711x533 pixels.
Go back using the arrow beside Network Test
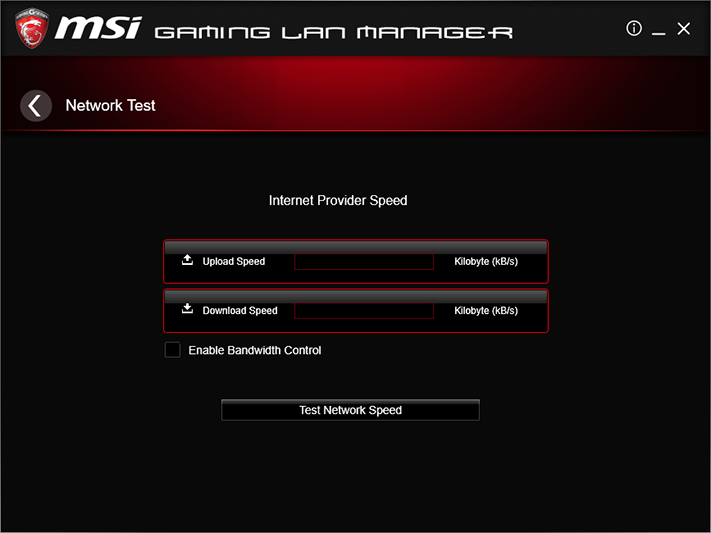36,106
